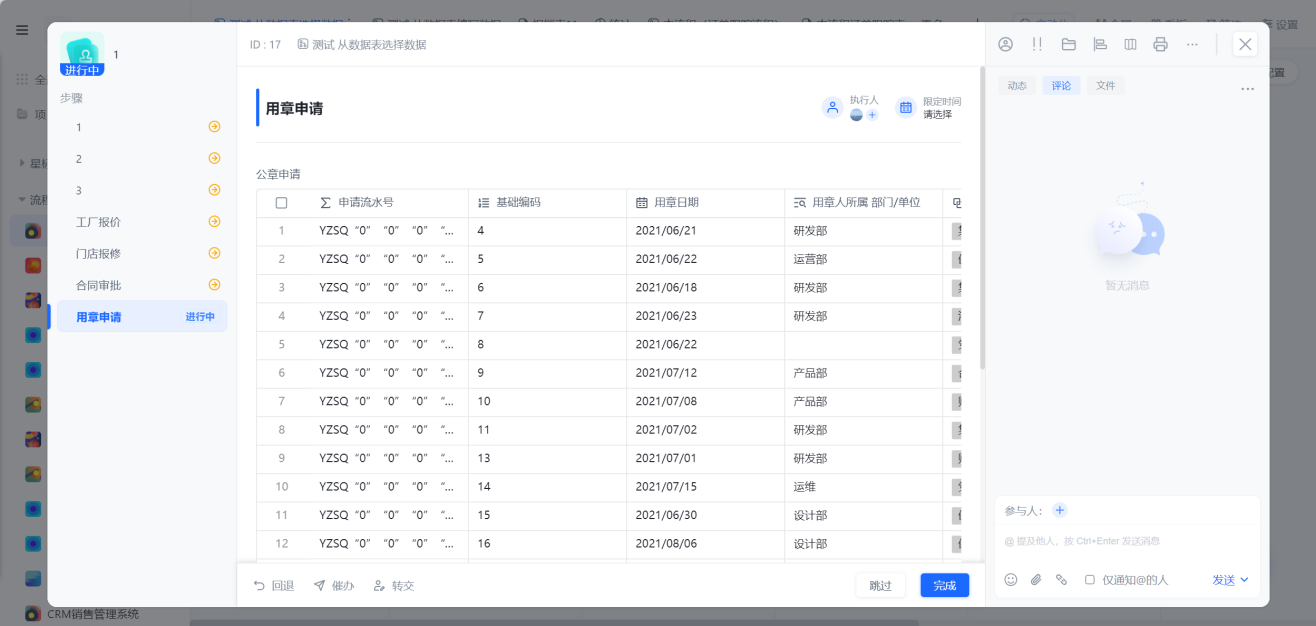This screenshot has height=626, width=1316.
Task: Click the 回退 button
Action: pyautogui.click(x=274, y=586)
